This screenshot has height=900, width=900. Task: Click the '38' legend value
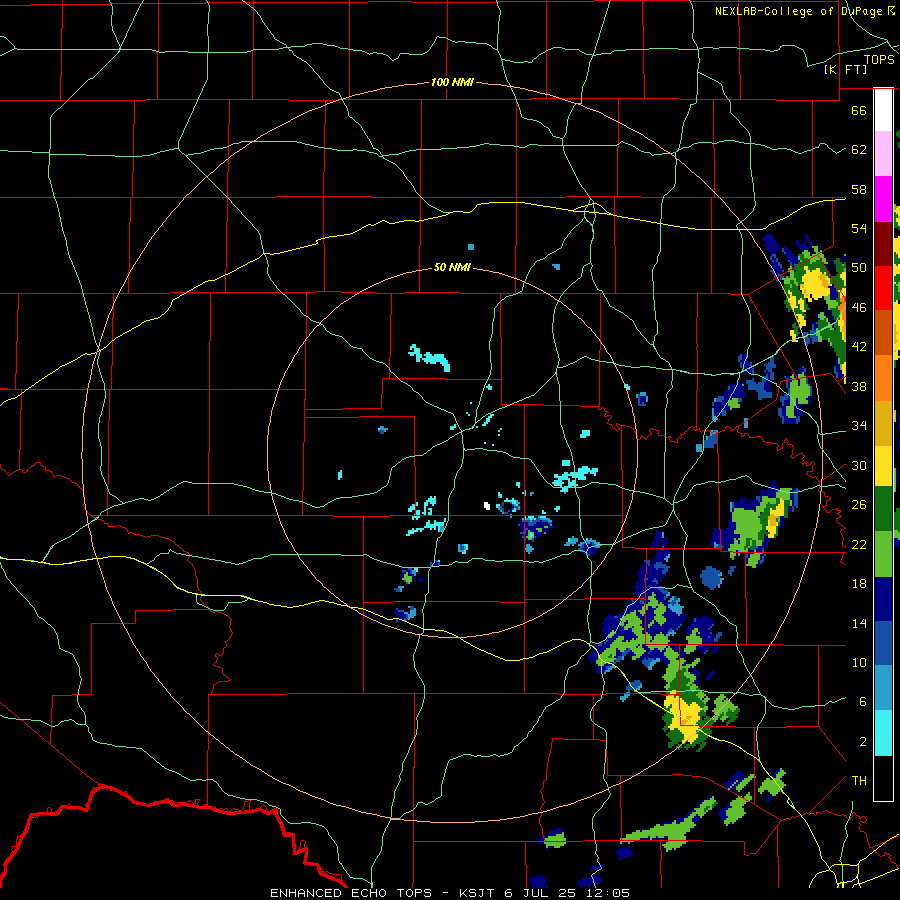coord(859,386)
